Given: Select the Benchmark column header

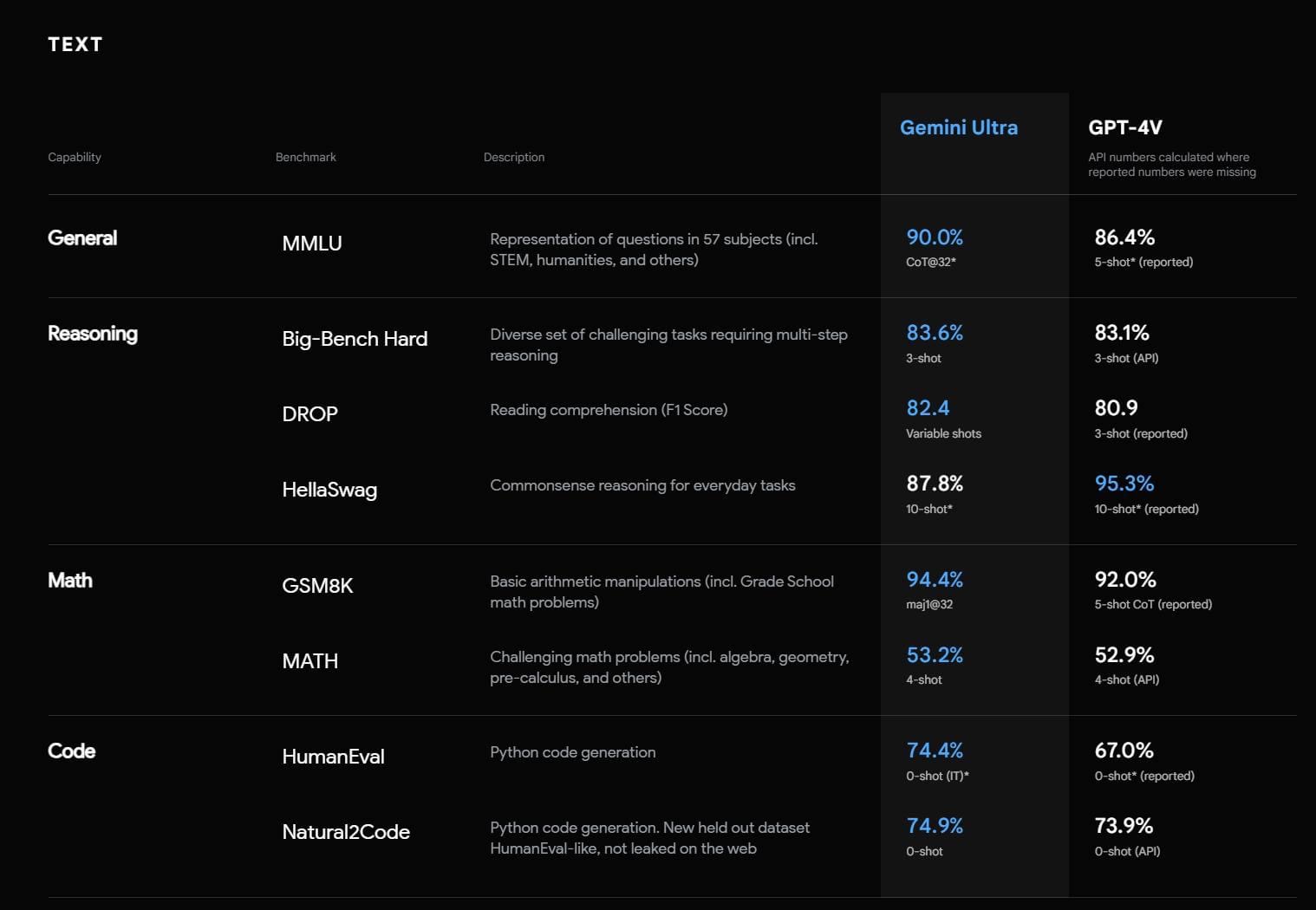Looking at the screenshot, I should [305, 157].
